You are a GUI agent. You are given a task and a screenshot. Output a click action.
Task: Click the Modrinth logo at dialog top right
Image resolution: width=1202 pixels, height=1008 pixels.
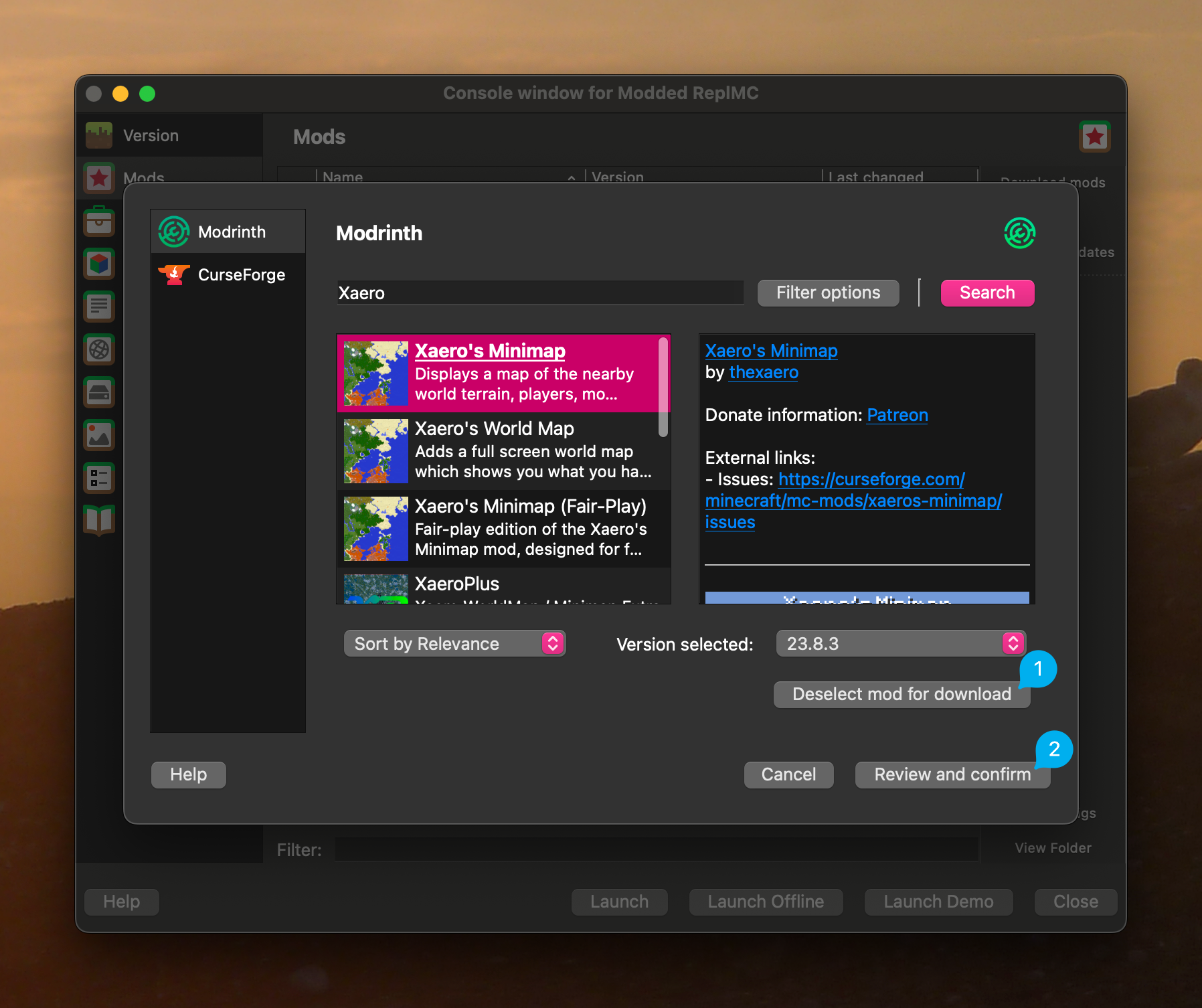click(1019, 233)
